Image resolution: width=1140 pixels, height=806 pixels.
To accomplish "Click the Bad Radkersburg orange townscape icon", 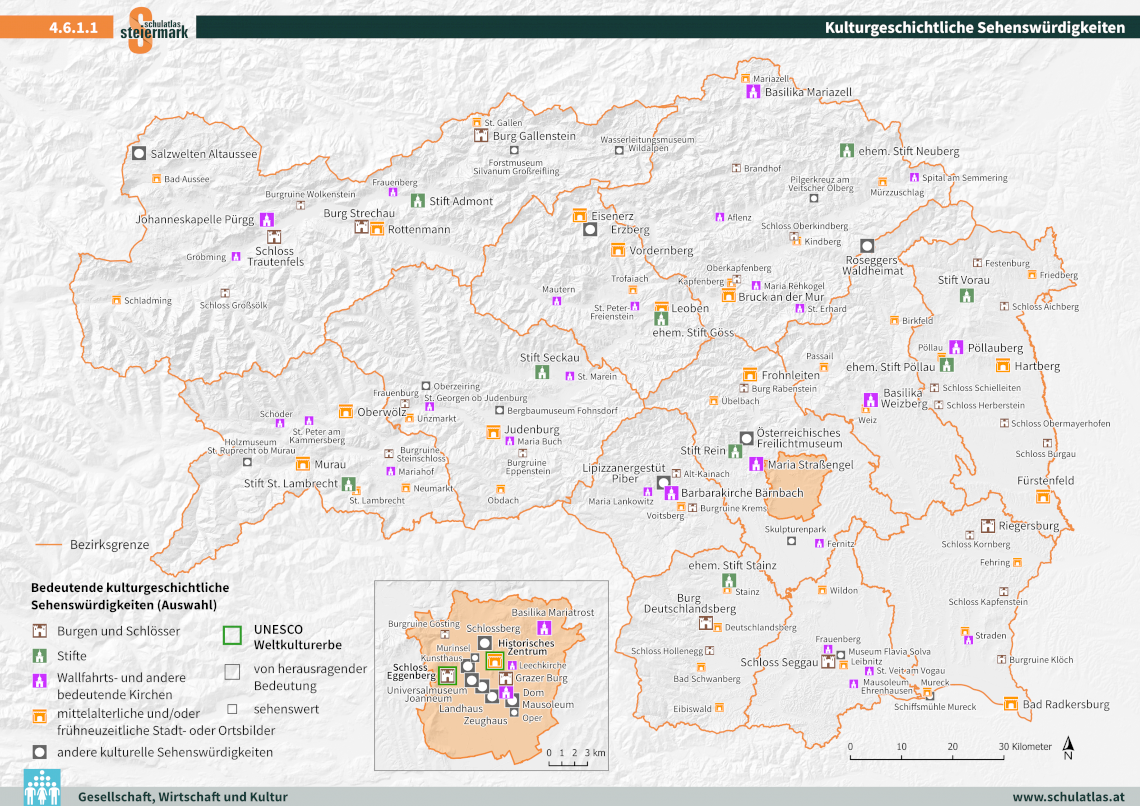I will (x=1009, y=704).
